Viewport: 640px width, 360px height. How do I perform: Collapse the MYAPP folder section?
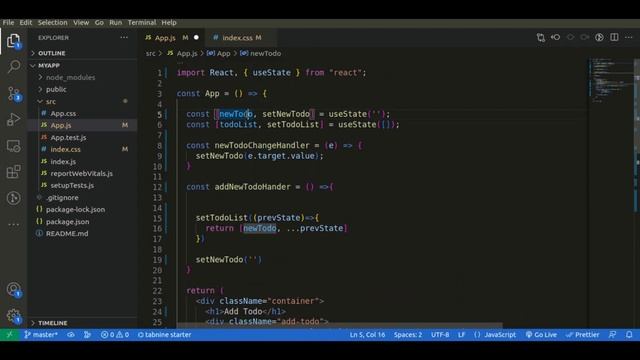[82, 65]
